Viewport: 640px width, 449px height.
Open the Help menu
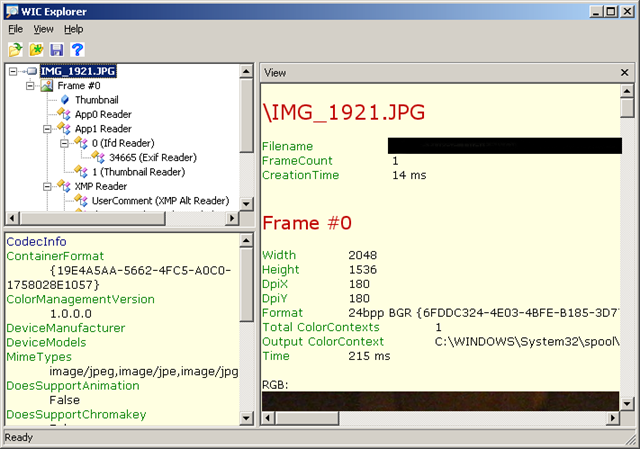coord(73,29)
